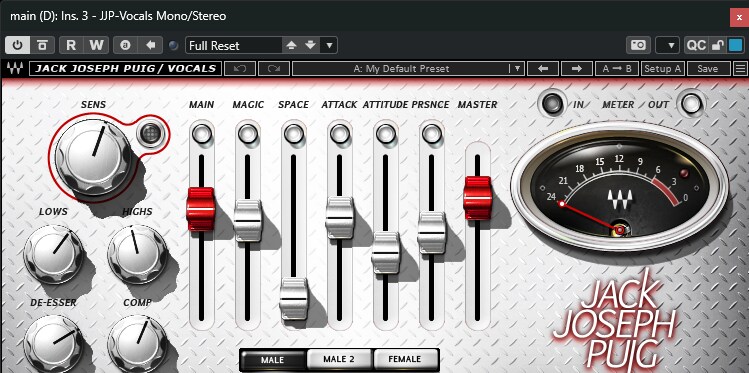Click the Full Reset preset name field
This screenshot has height=373, width=749.
pyautogui.click(x=234, y=45)
